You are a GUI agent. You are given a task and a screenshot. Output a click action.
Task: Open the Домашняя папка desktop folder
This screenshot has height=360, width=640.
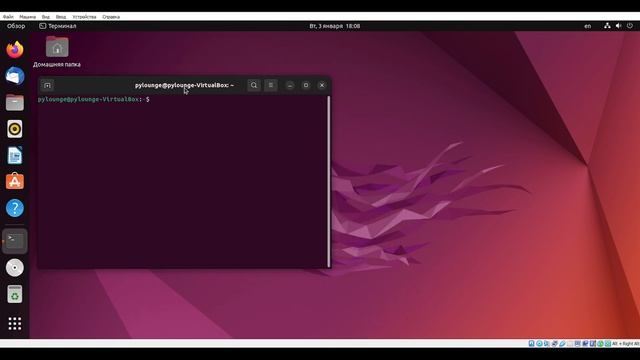pos(57,52)
